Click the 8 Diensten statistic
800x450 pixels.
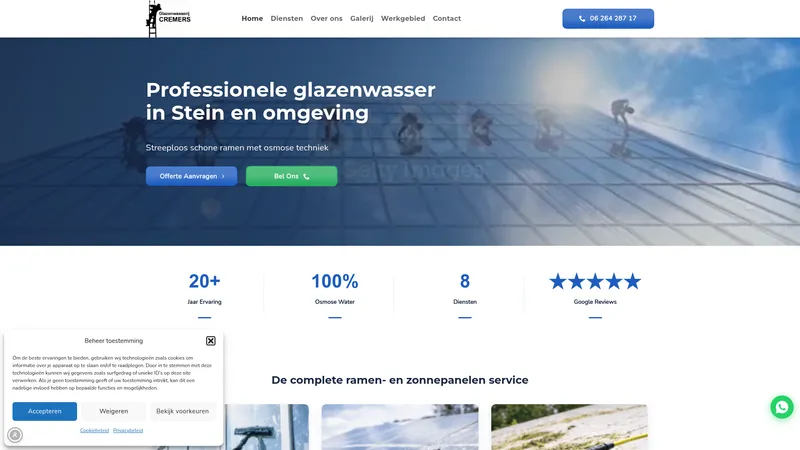point(465,289)
